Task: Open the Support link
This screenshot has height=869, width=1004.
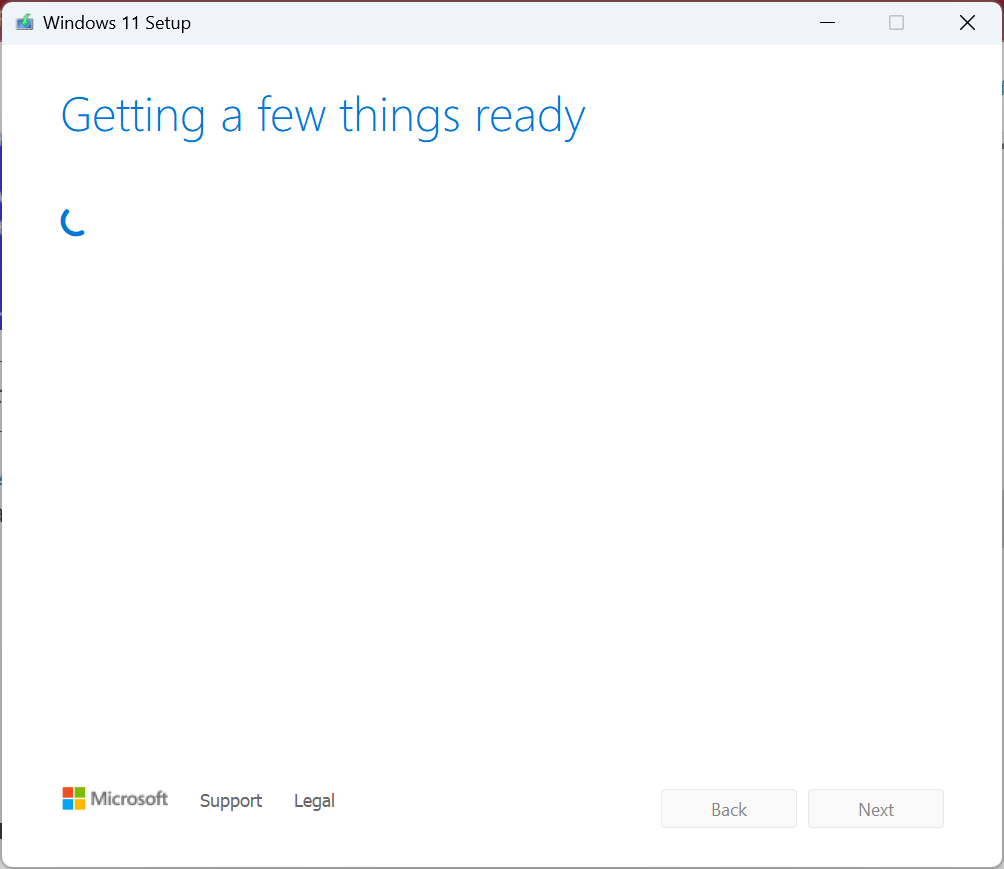Action: pos(231,800)
